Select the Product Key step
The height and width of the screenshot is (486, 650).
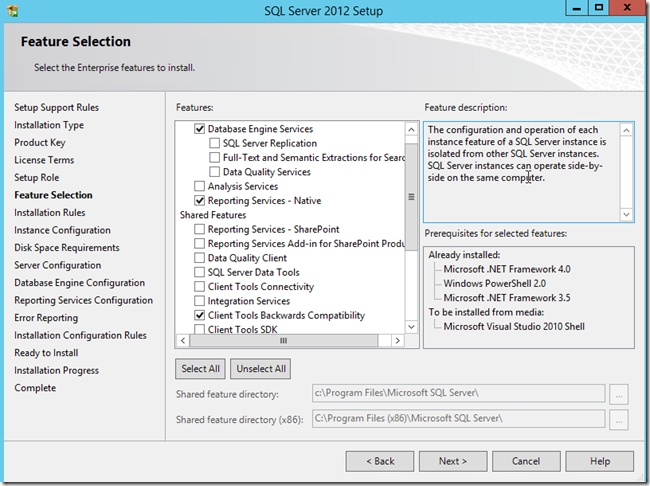(x=40, y=143)
